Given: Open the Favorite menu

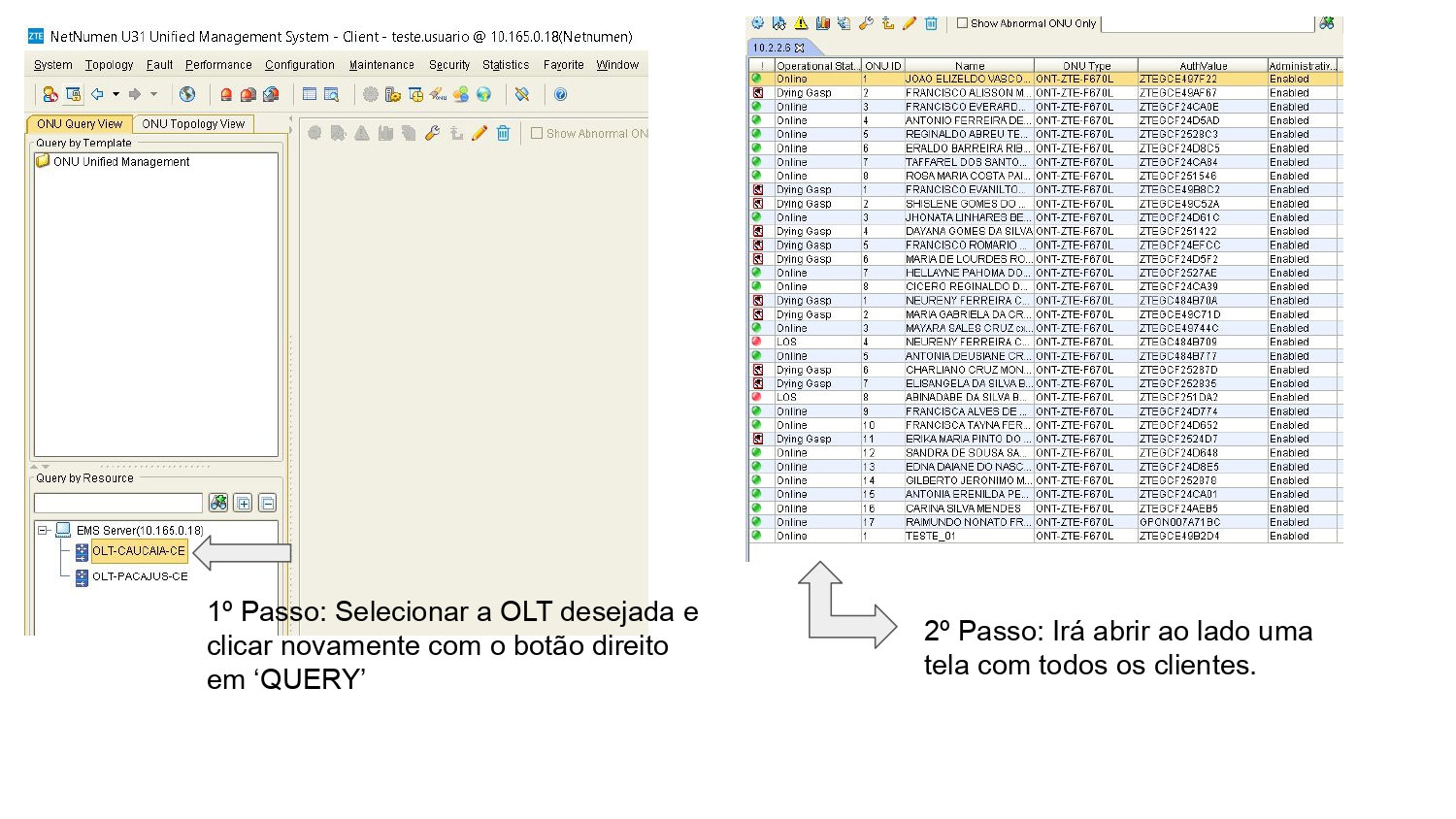Looking at the screenshot, I should click(x=564, y=65).
